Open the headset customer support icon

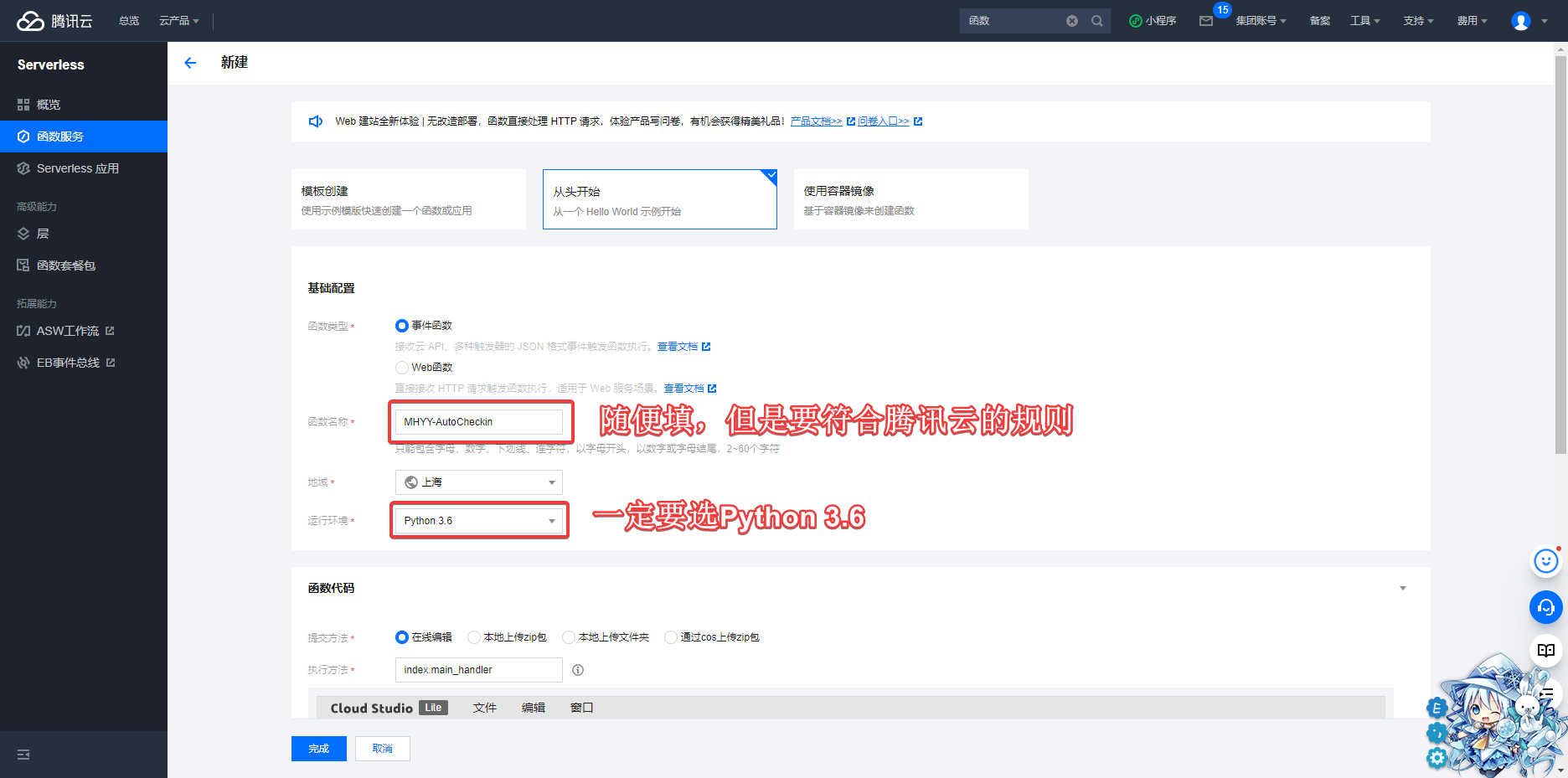tap(1545, 607)
